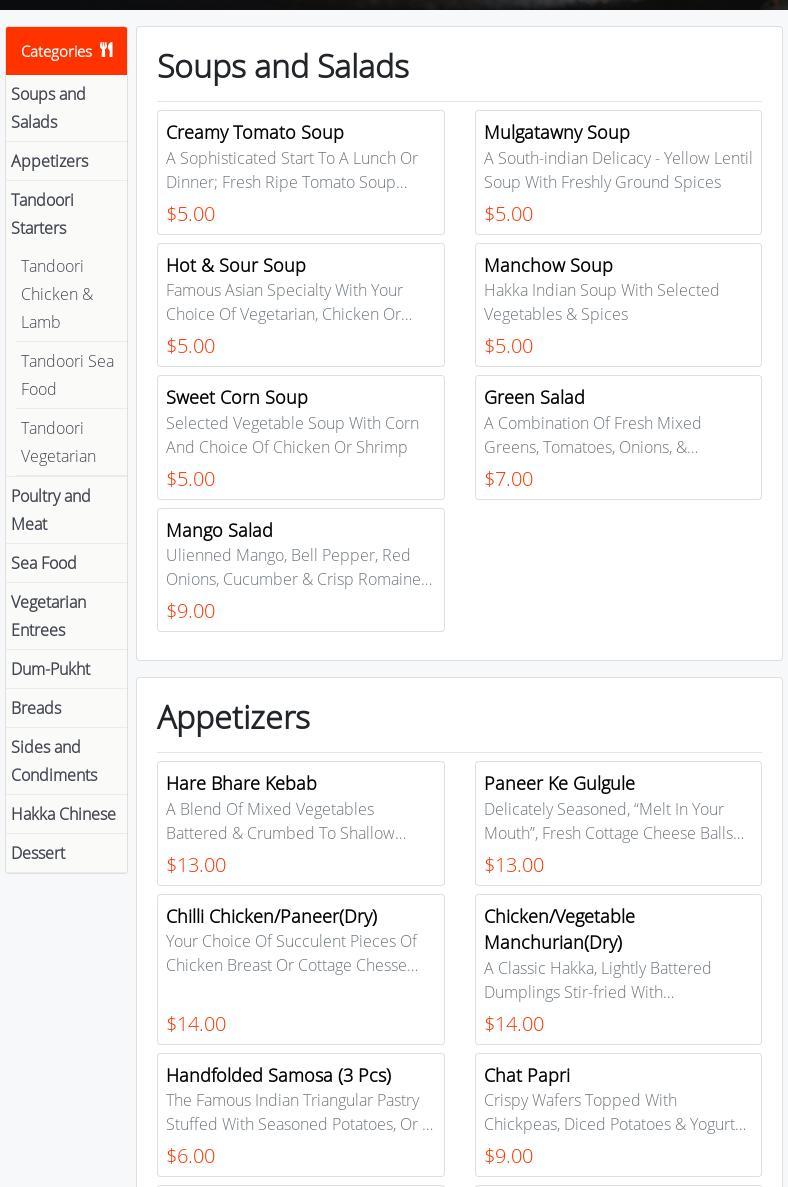The height and width of the screenshot is (1187, 788).
Task: Select Dum-Pukht in the category list
Action: point(50,669)
